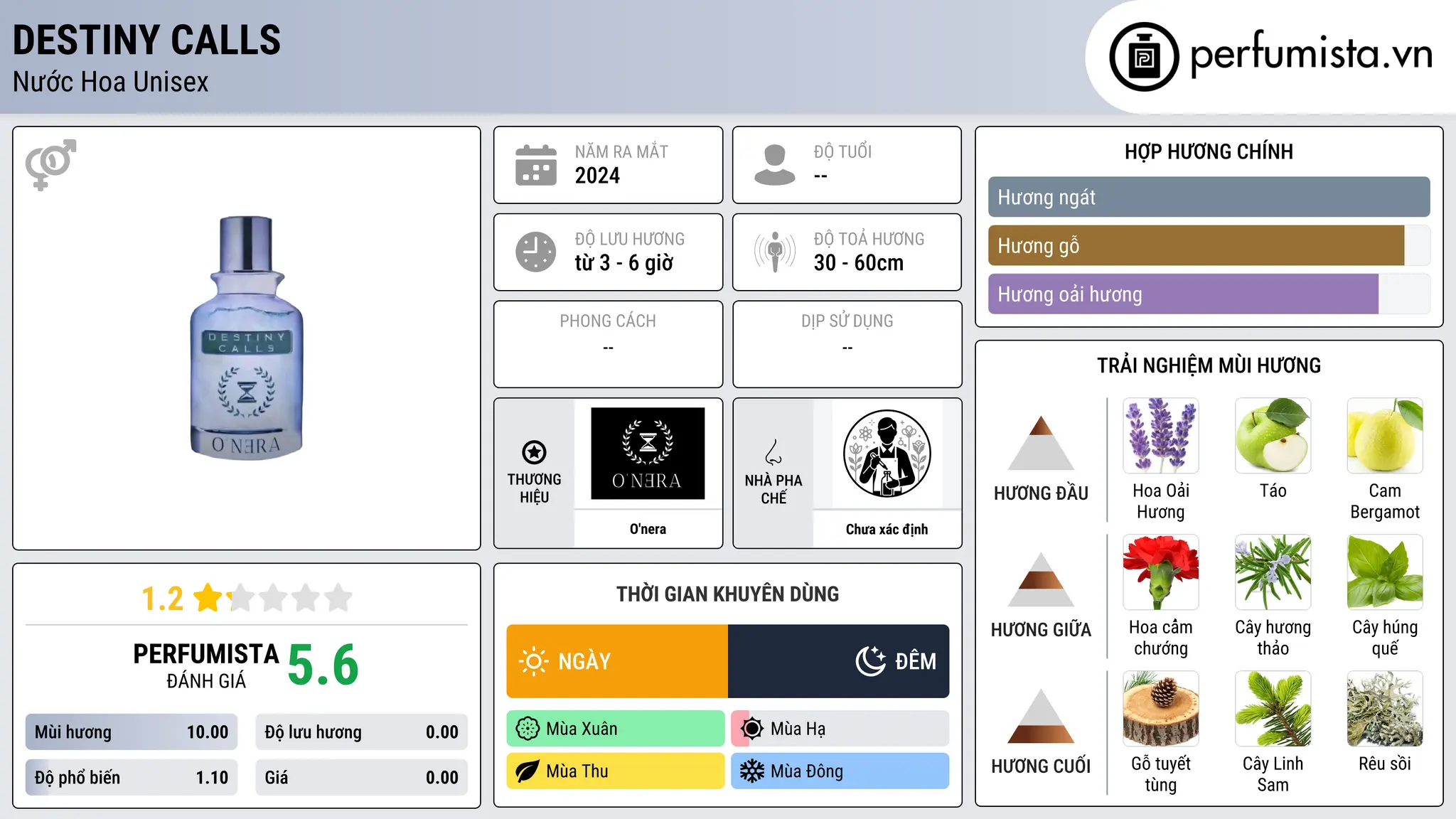The width and height of the screenshot is (1456, 819).
Task: Click the Trải nghiệm mùi hương heading
Action: [1209, 365]
